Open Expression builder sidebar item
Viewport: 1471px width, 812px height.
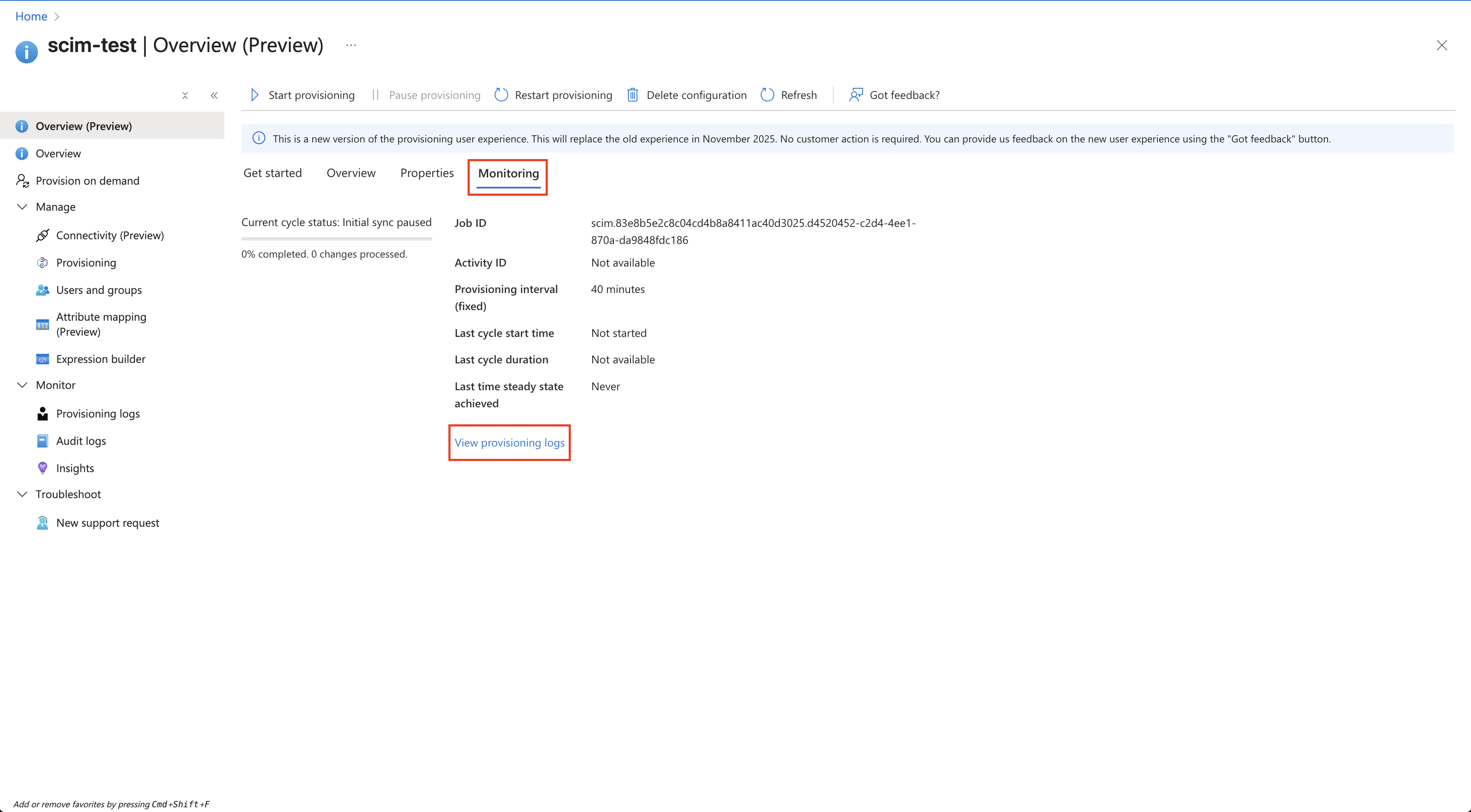101,359
